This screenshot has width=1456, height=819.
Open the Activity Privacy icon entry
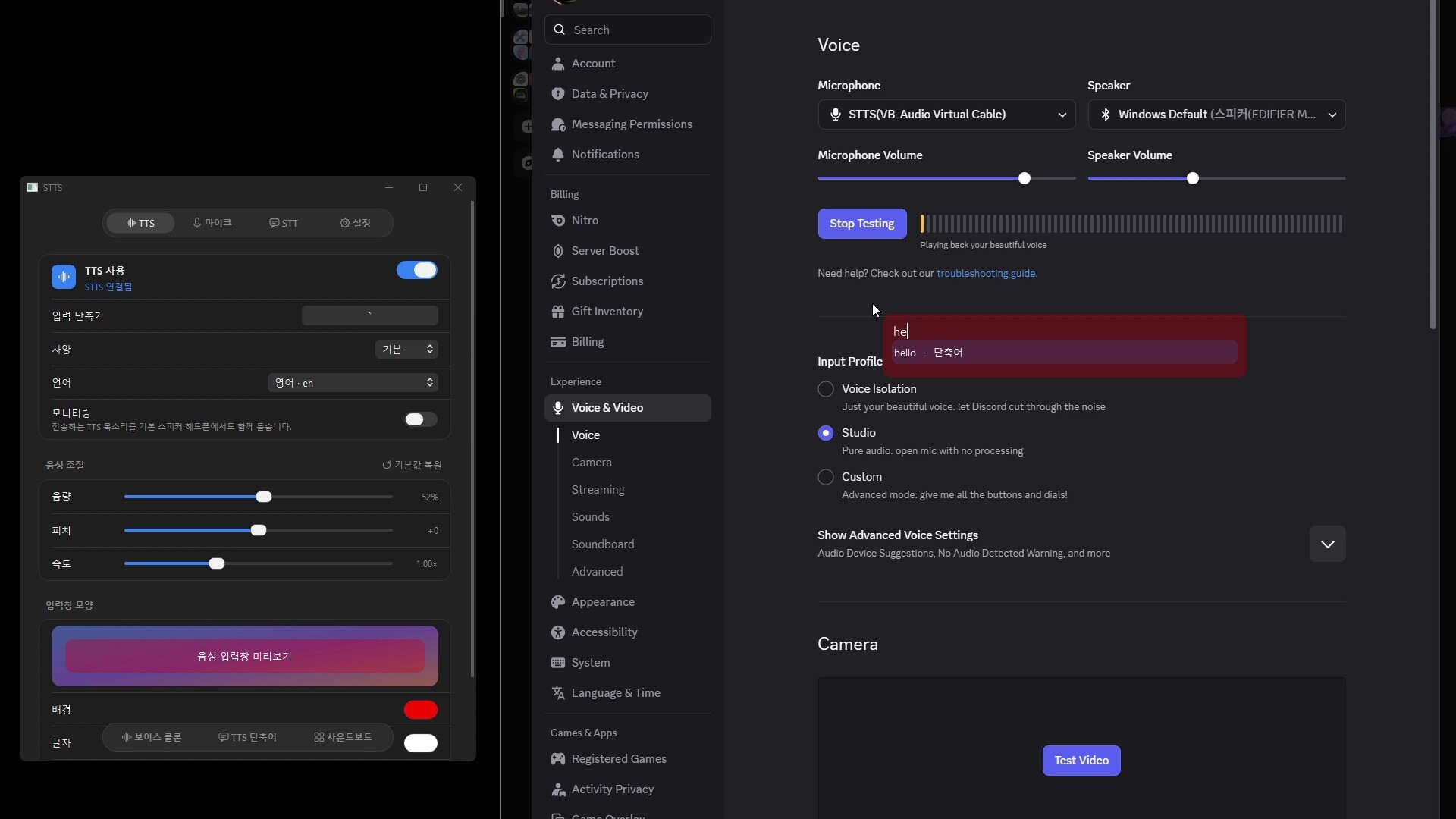click(558, 789)
